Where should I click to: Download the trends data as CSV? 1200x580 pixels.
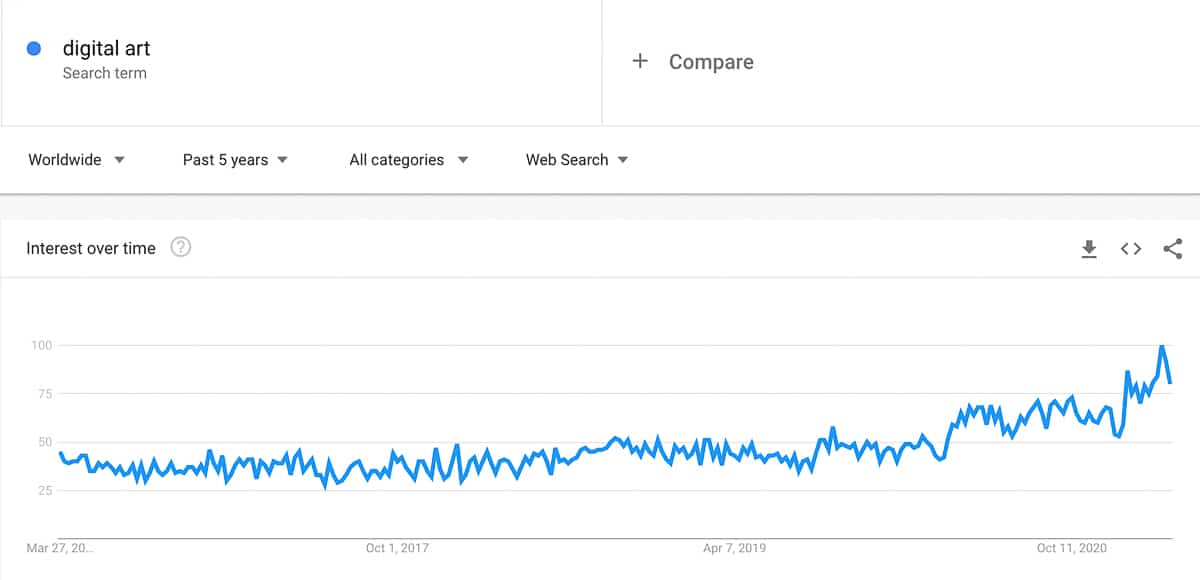click(x=1089, y=248)
